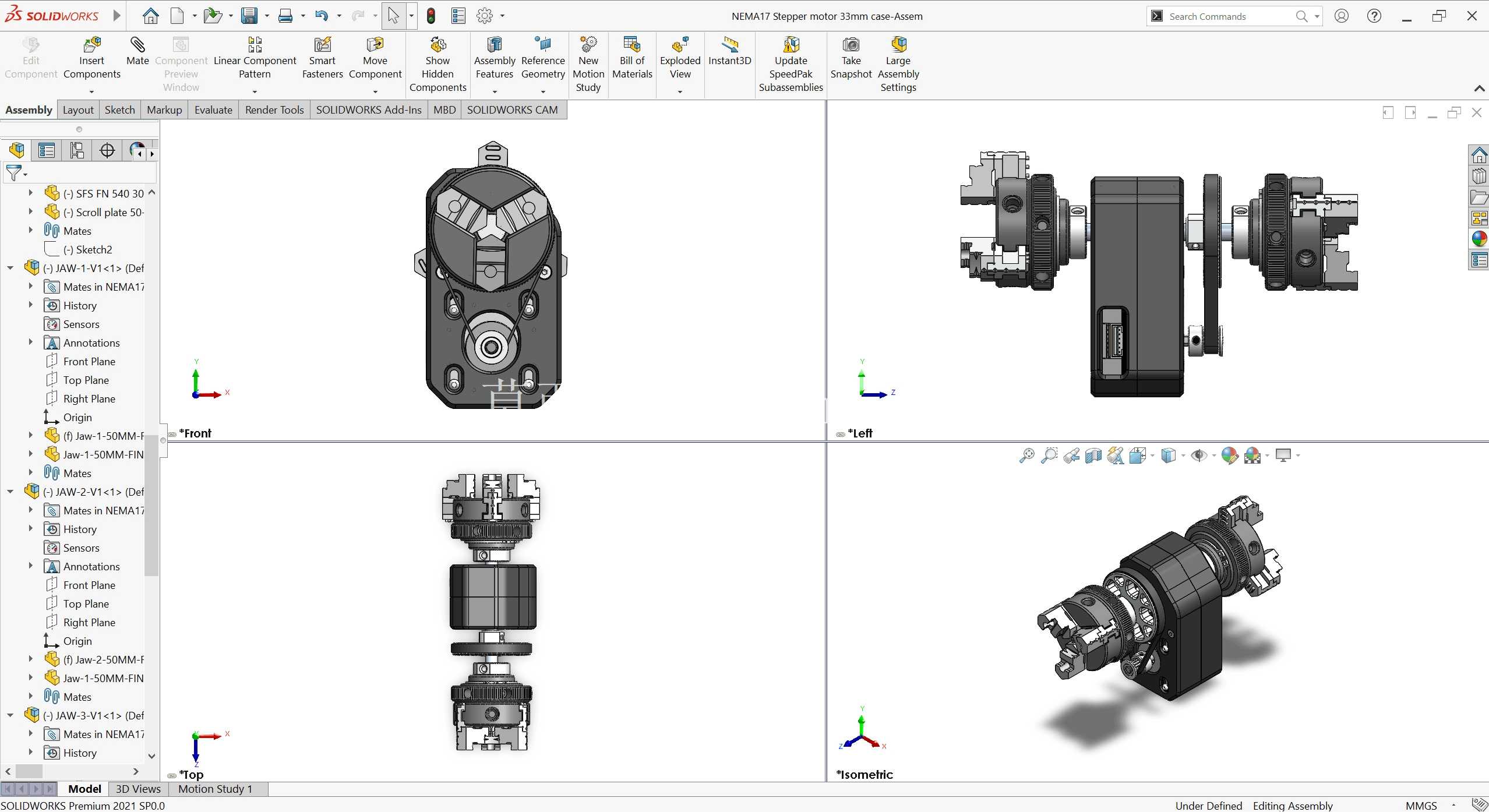Insert a Bill of Materials
This screenshot has height=812, width=1489.
[632, 58]
